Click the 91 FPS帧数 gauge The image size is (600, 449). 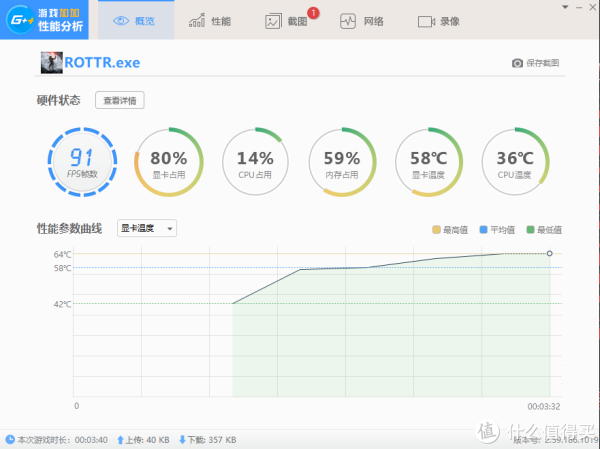(x=82, y=162)
